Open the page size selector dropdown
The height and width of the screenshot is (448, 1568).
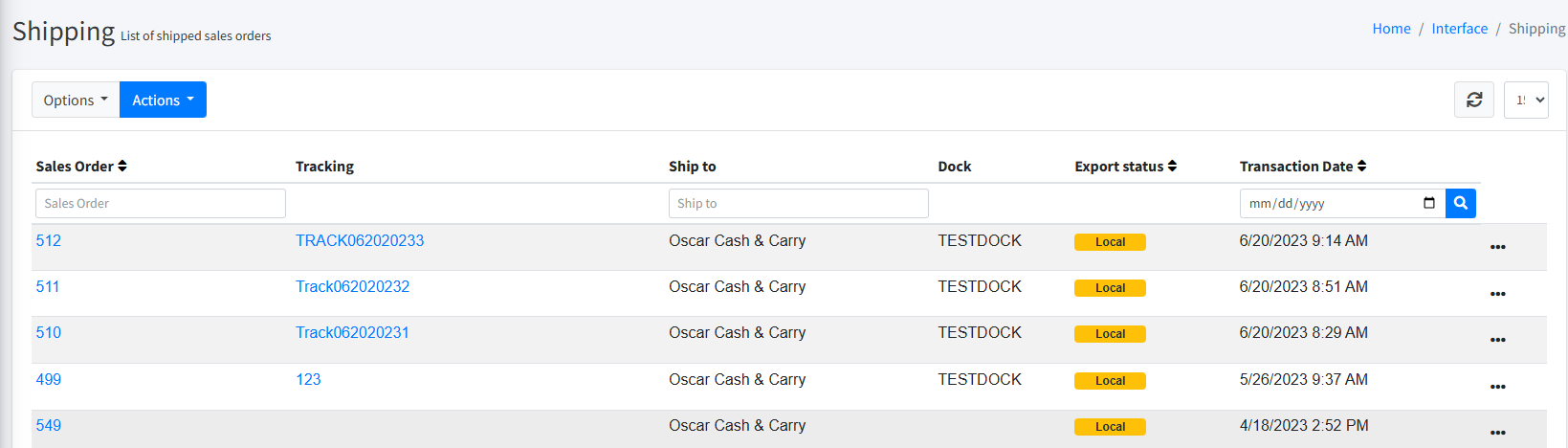[1526, 100]
